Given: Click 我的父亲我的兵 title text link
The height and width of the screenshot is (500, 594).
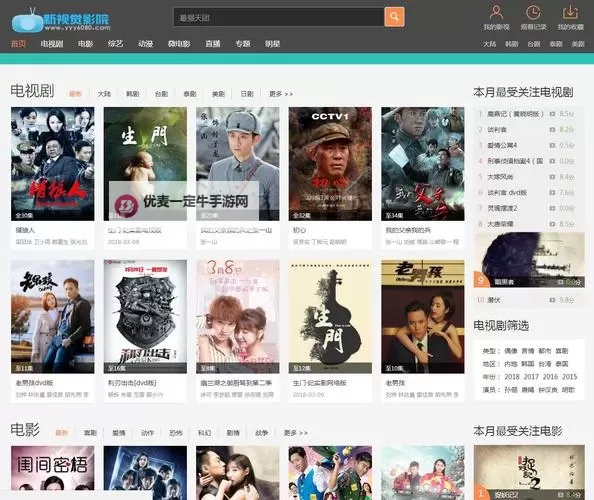Looking at the screenshot, I should 408,230.
